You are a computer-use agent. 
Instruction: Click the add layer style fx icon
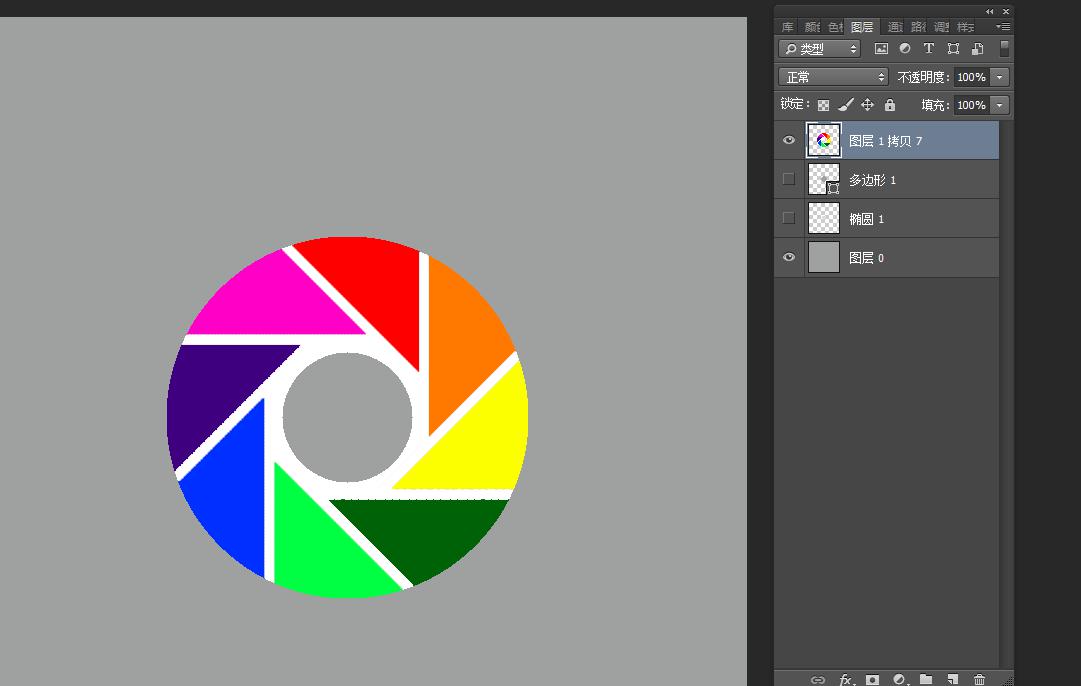pyautogui.click(x=846, y=680)
